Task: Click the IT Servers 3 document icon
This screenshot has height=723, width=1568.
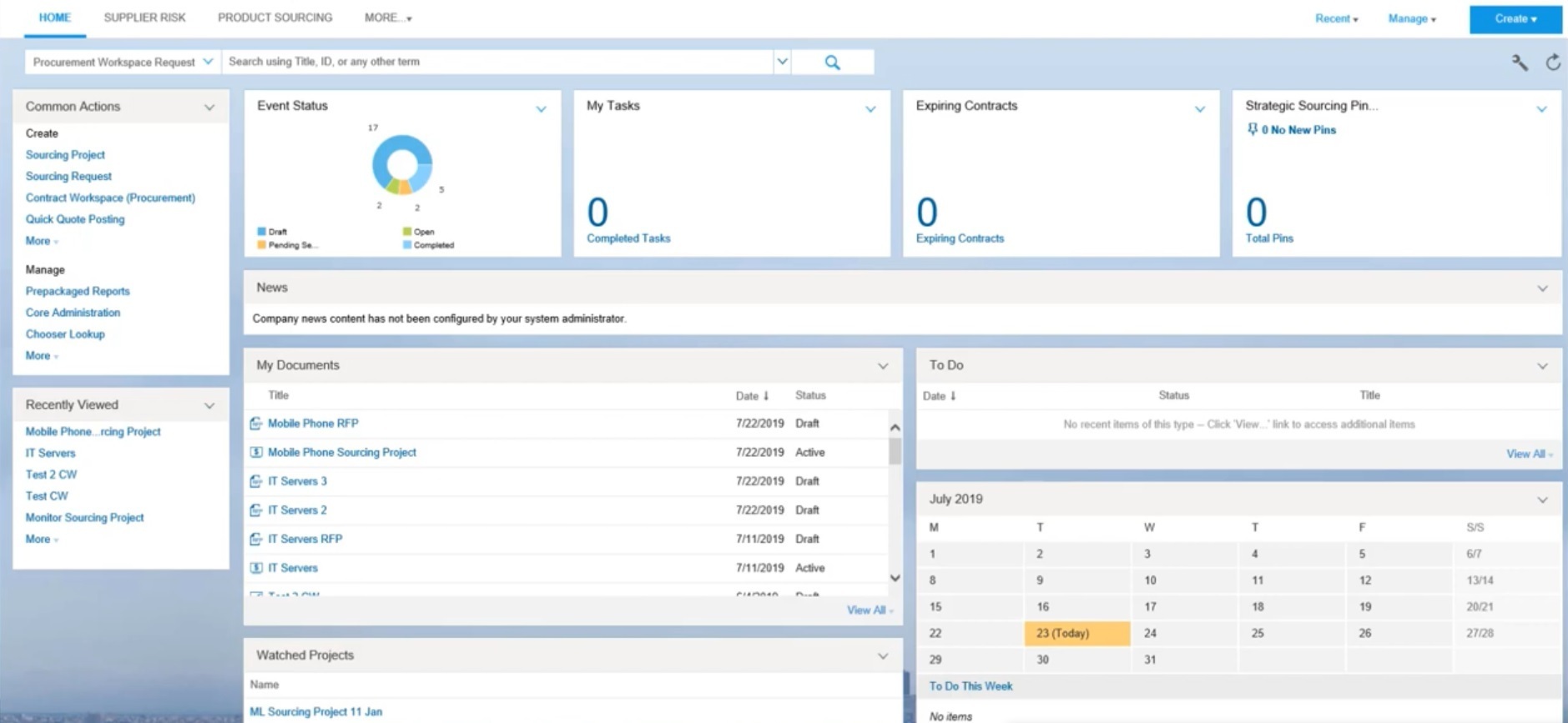Action: (x=256, y=481)
